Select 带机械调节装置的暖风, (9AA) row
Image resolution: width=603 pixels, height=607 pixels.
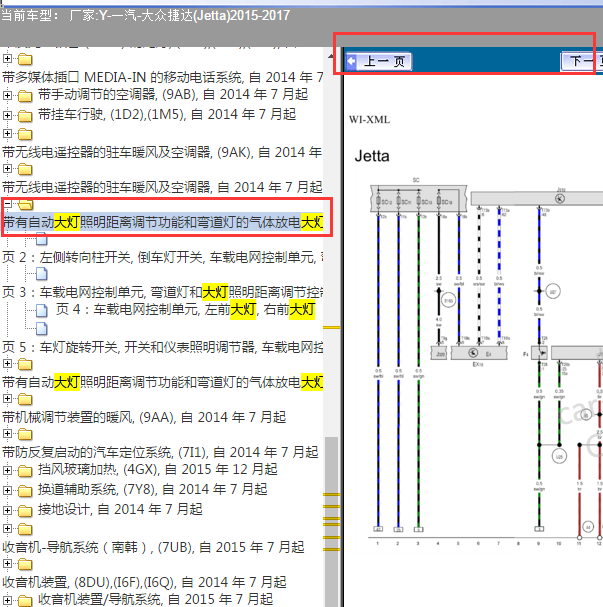tap(144, 417)
